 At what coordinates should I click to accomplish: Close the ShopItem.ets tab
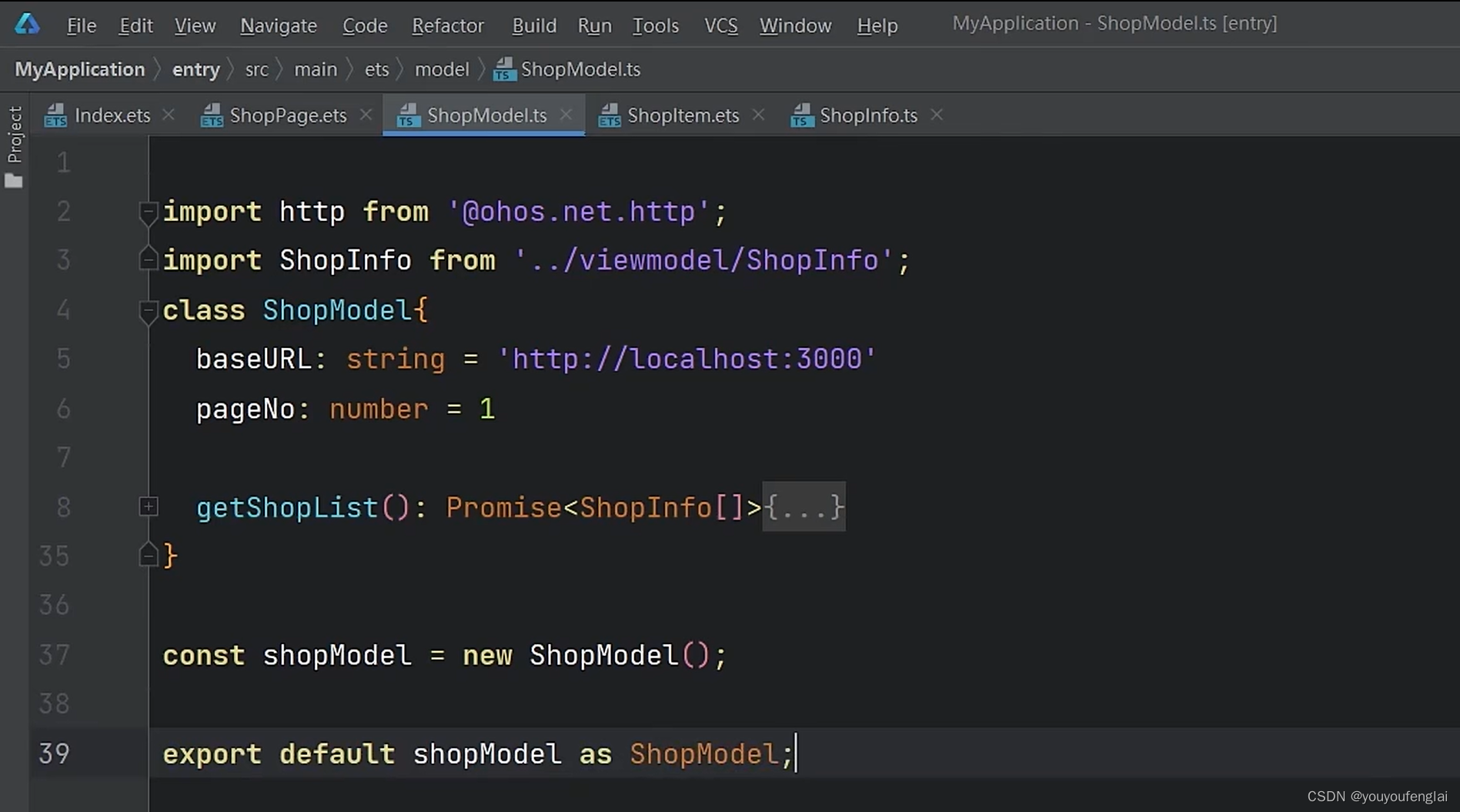coord(758,115)
